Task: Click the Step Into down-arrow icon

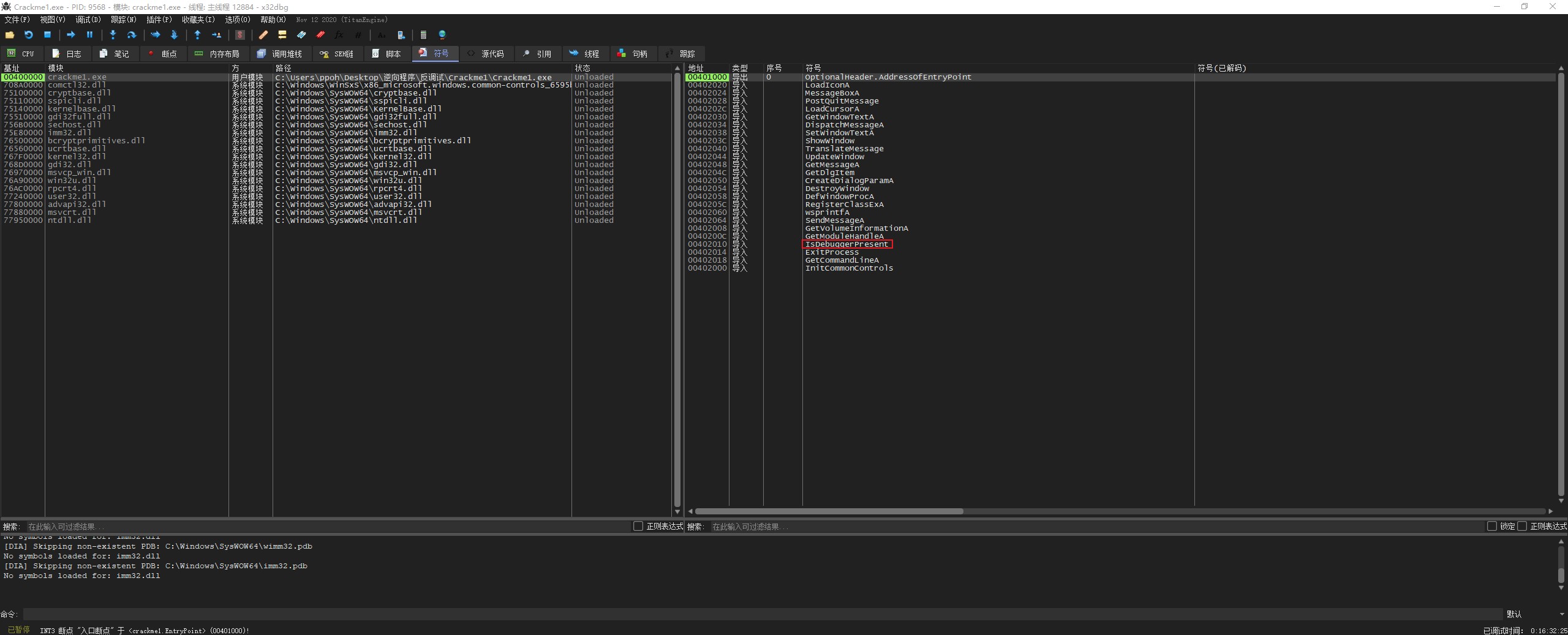Action: point(113,35)
